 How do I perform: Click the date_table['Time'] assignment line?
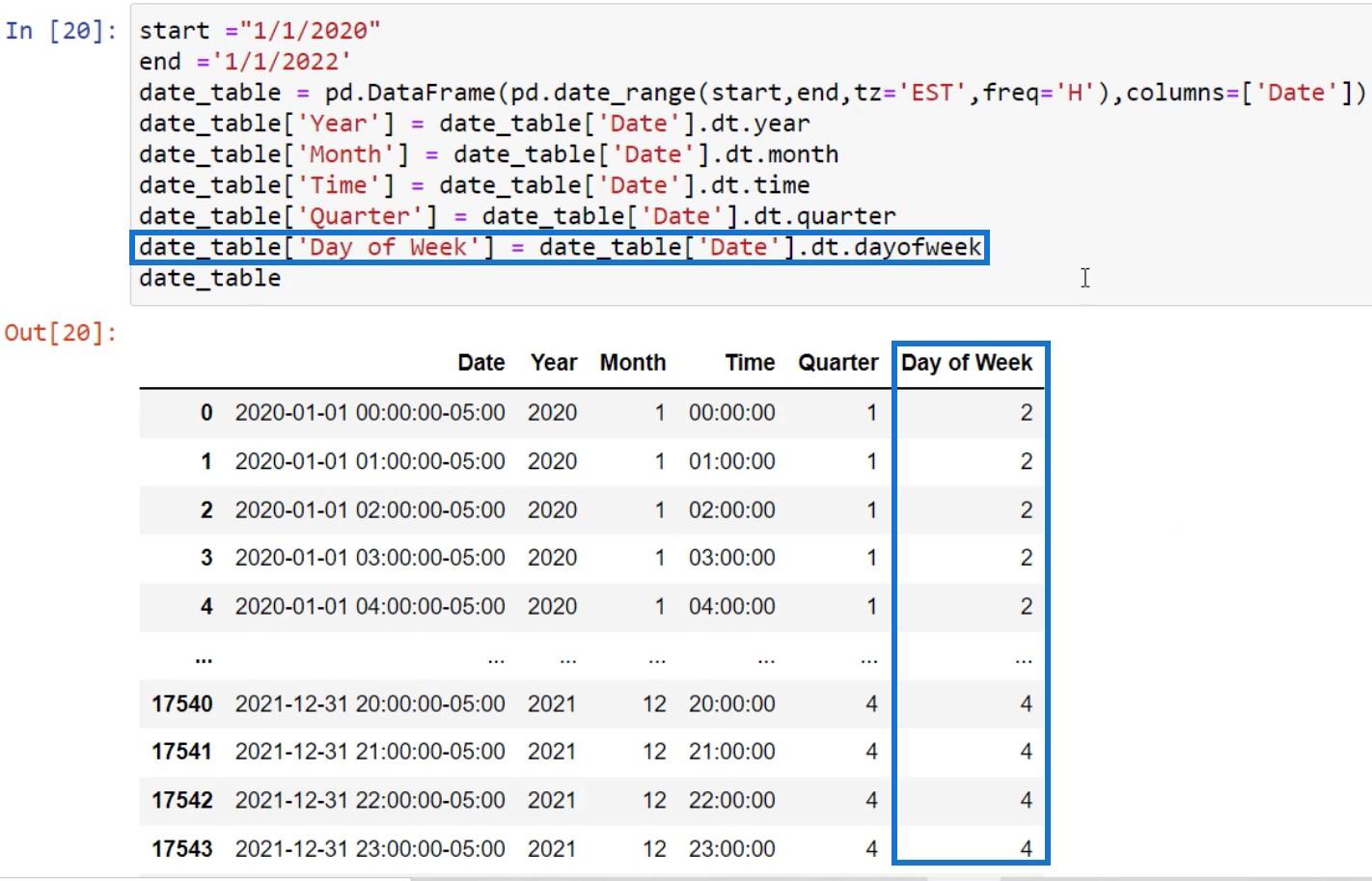coord(475,185)
